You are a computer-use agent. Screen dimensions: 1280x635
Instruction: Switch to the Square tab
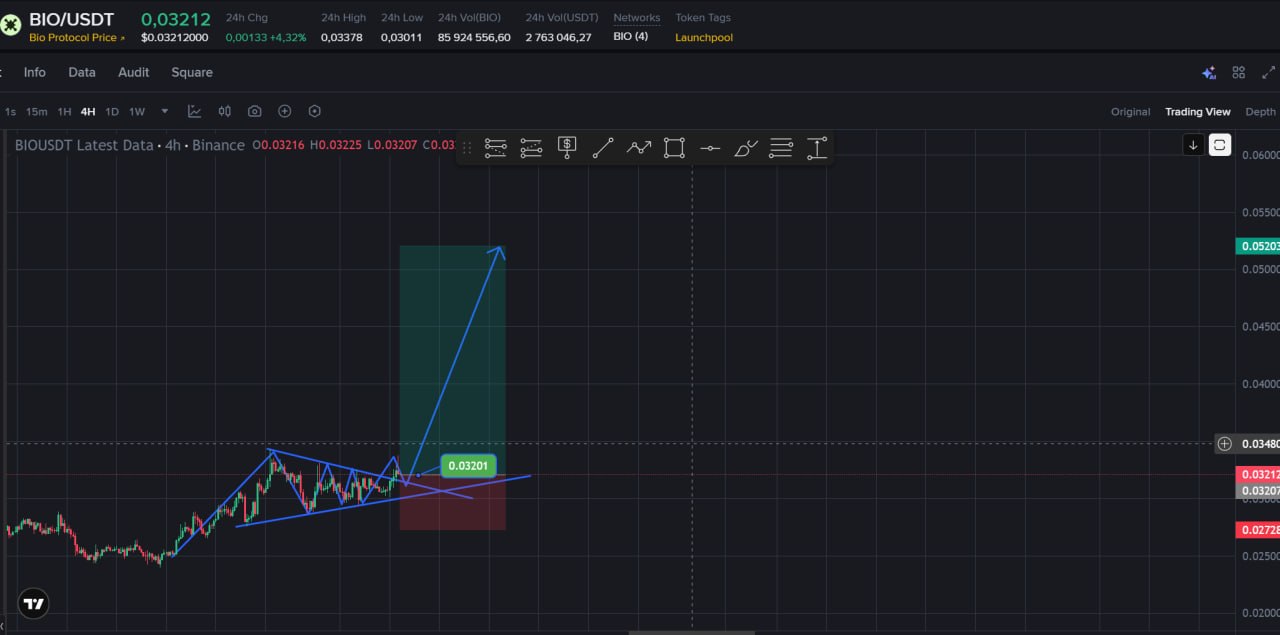click(192, 72)
